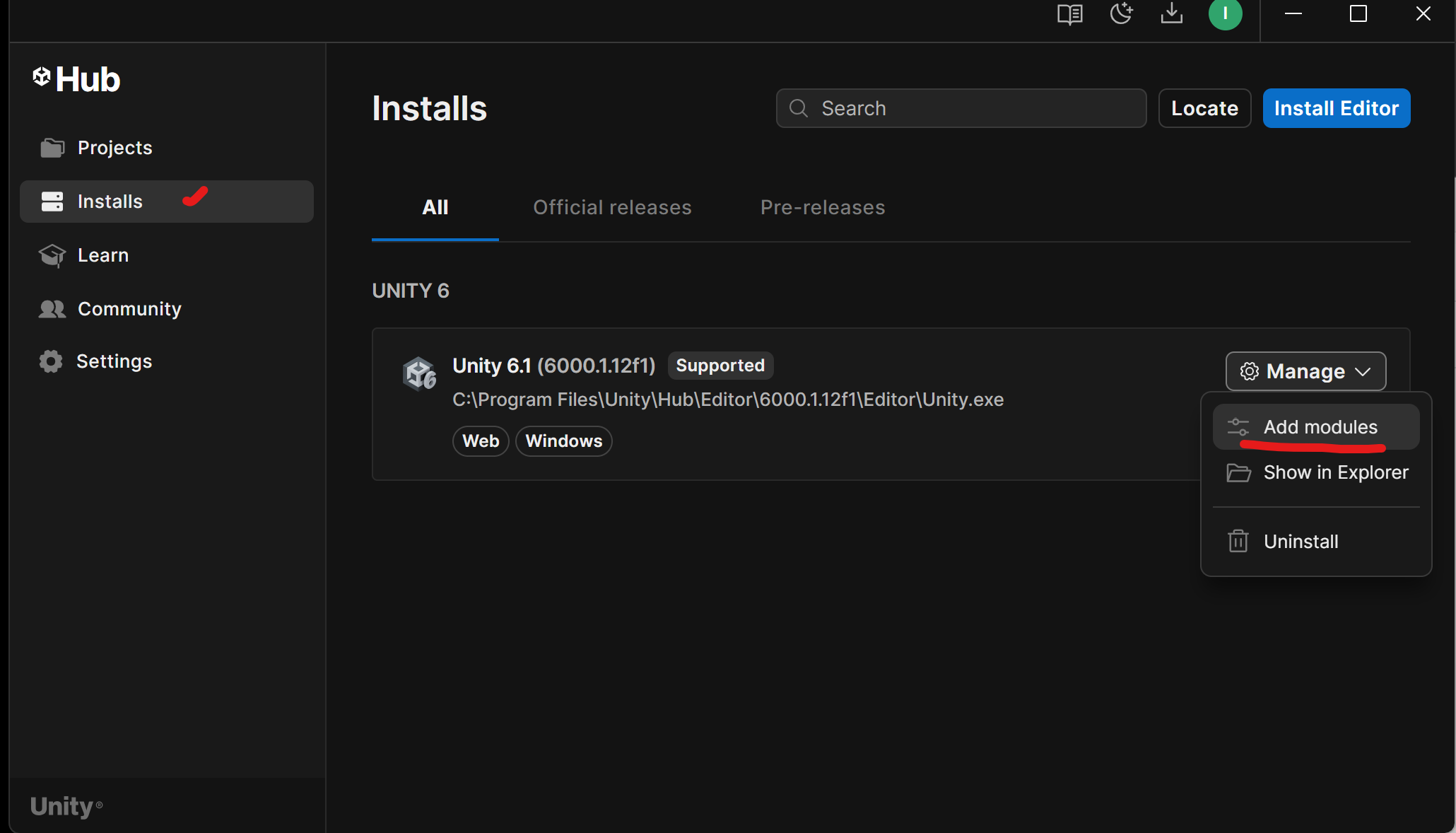
Task: Click the Learn graduation cap icon
Action: (x=52, y=255)
